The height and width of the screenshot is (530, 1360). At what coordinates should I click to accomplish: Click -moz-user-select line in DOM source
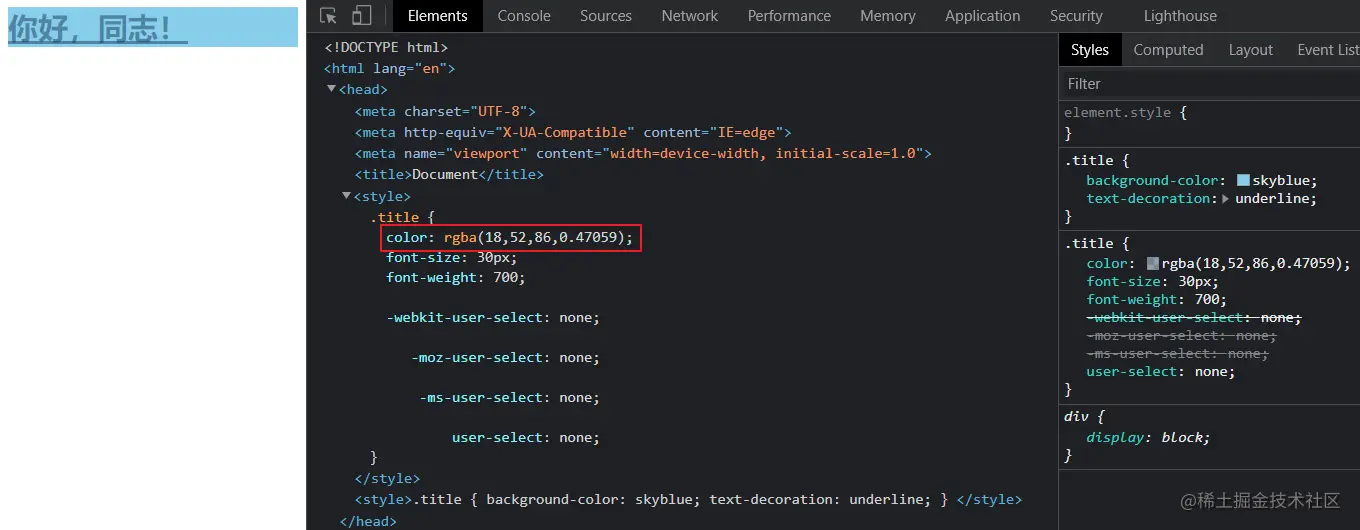point(505,357)
